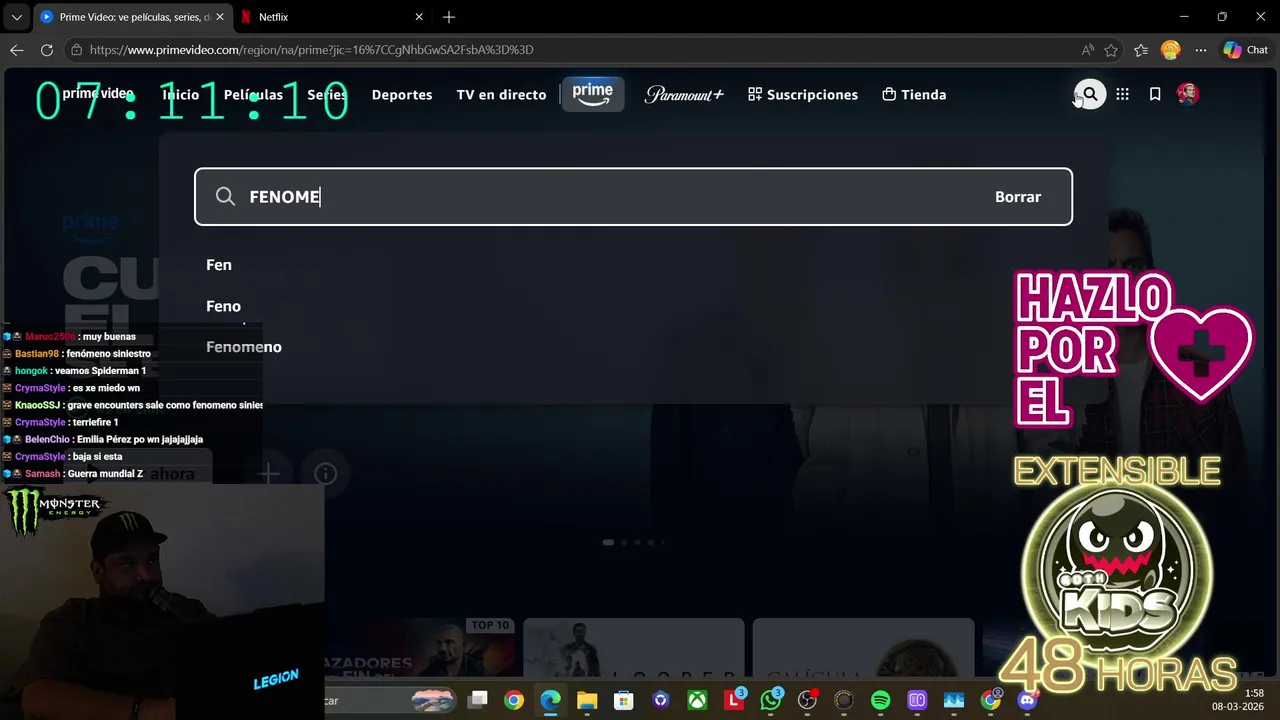1280x720 pixels.
Task: Select the 'Fen' search suggestion
Action: coord(219,265)
